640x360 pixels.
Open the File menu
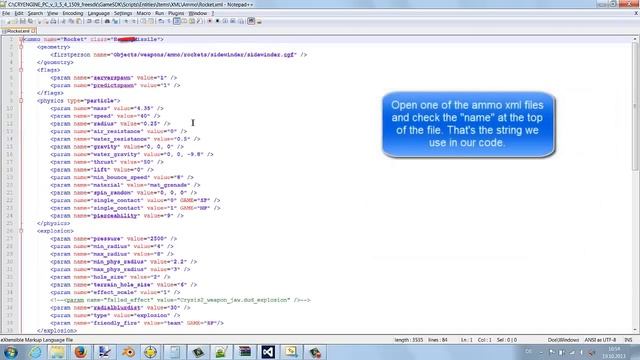click(6, 13)
